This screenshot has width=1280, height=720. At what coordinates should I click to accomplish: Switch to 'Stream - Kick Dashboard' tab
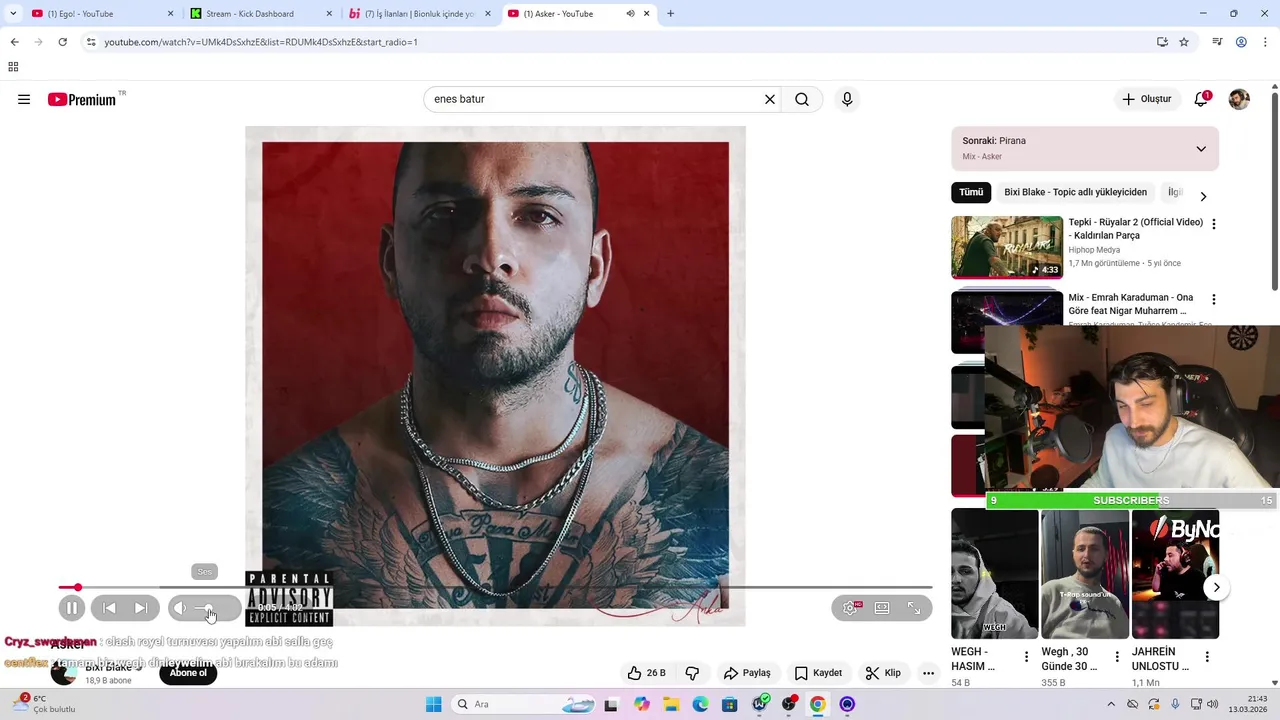(x=262, y=14)
